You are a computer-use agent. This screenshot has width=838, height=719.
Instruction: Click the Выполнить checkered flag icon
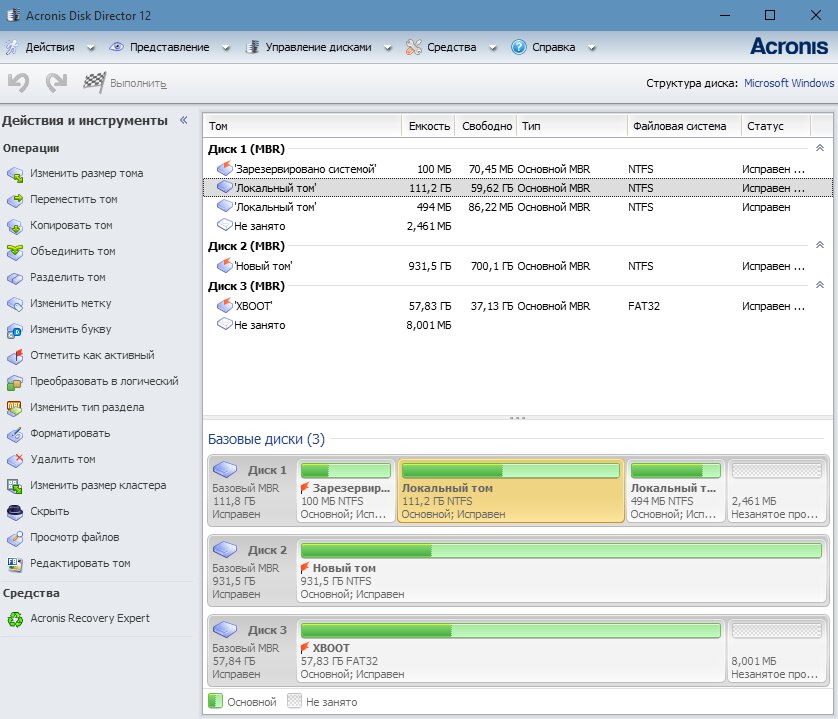tap(94, 82)
